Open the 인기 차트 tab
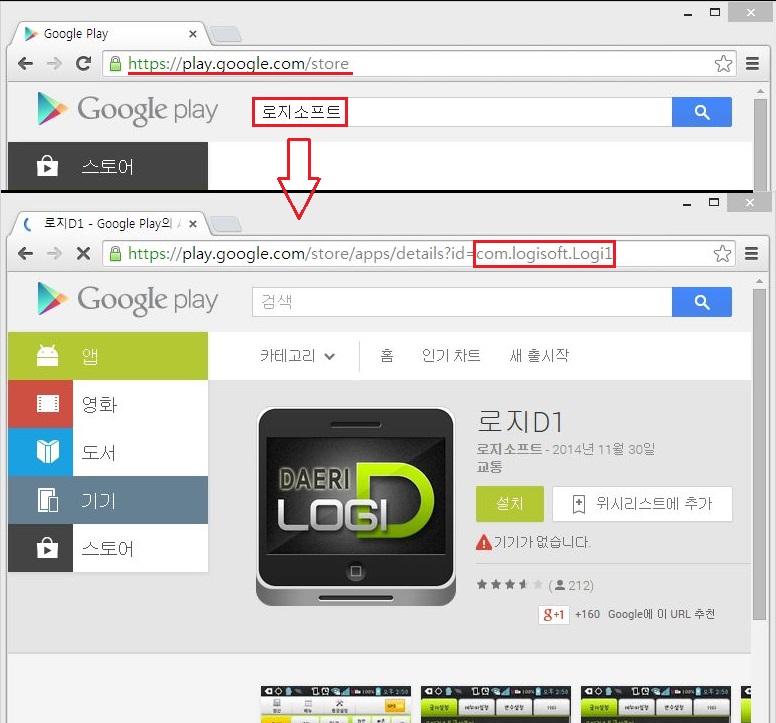 click(451, 356)
